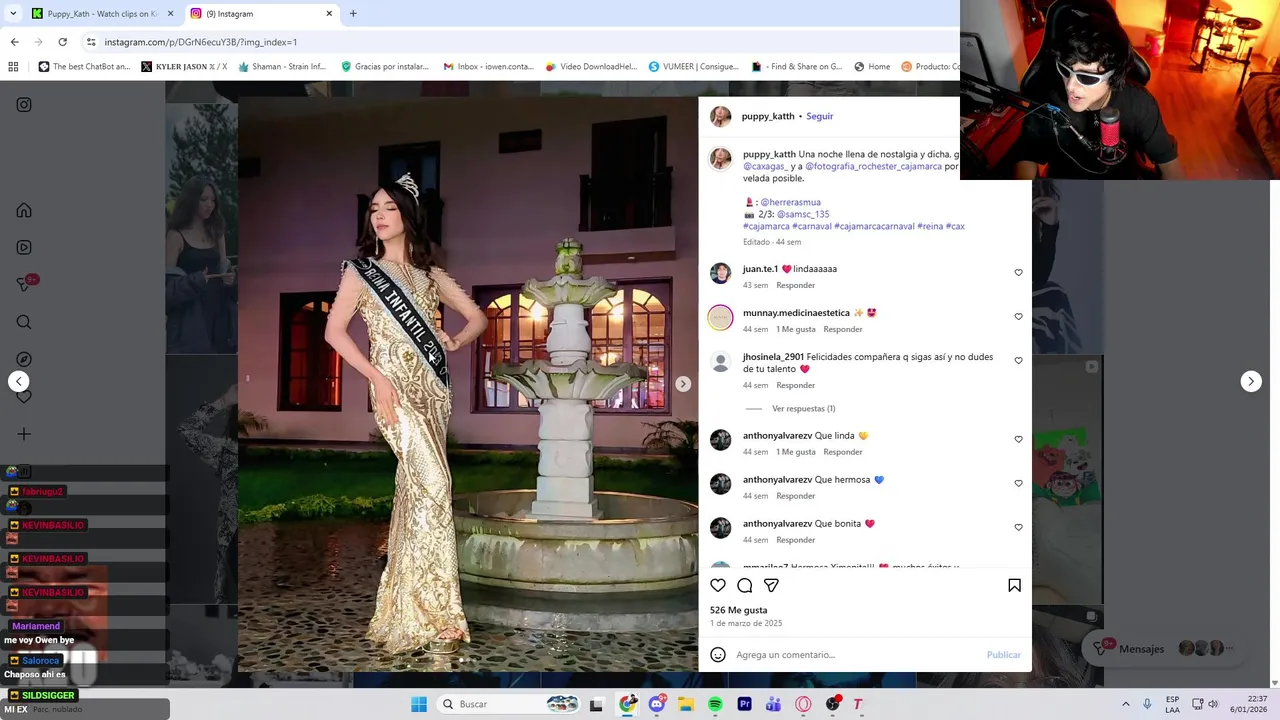This screenshot has width=1280, height=720.
Task: Like the post with the heart icon
Action: [718, 585]
